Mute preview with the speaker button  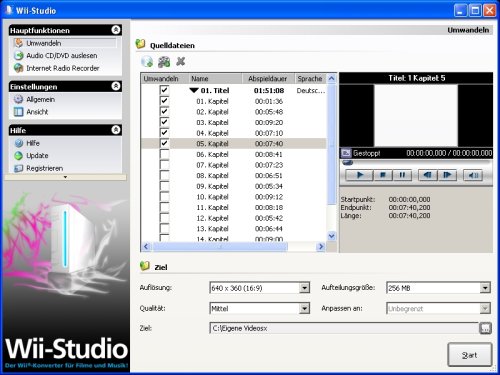(x=473, y=175)
